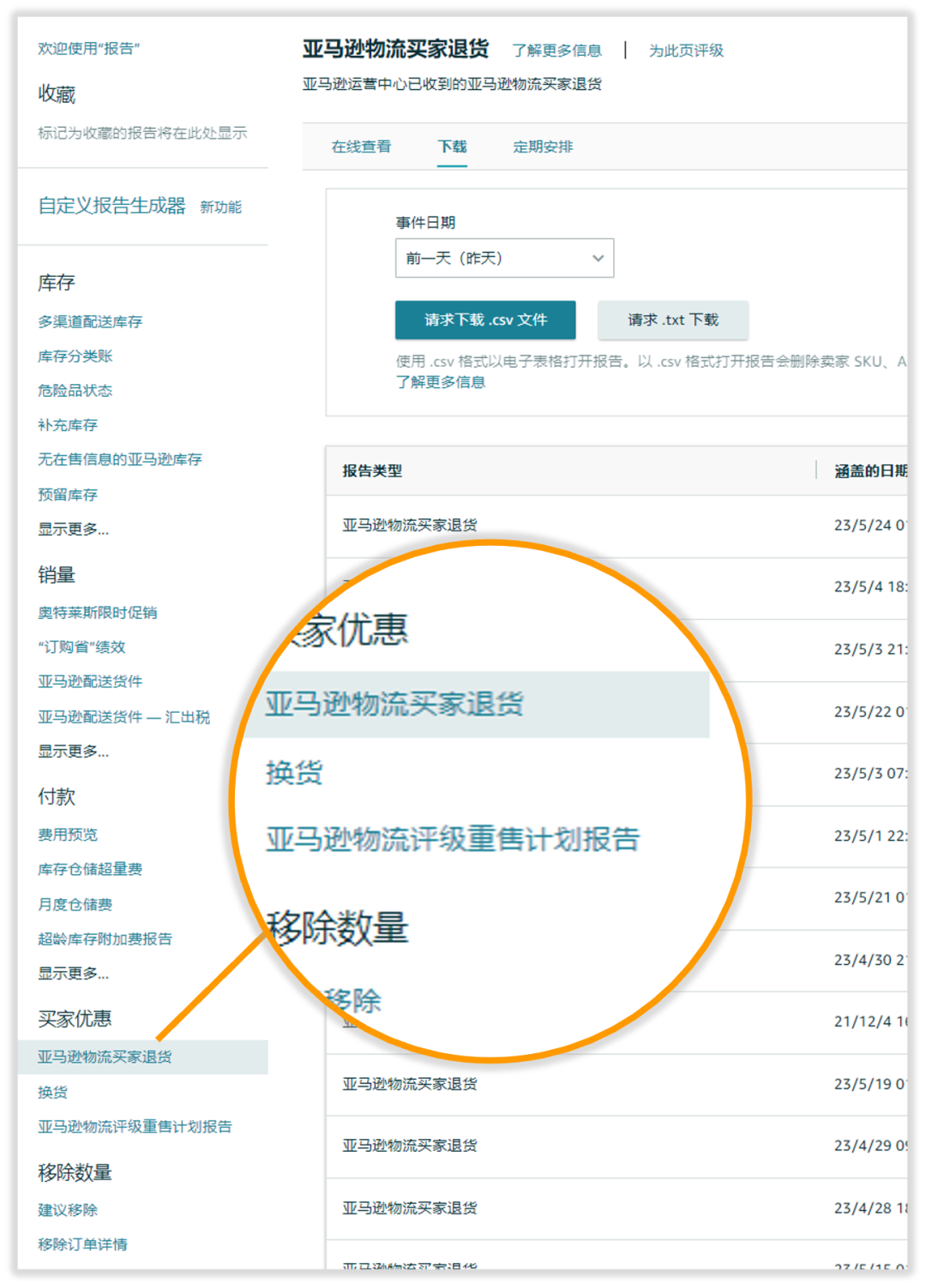The image size is (926, 1288).
Task: Click the 新功能 label beside 自定义报告生成器
Action: click(x=220, y=207)
